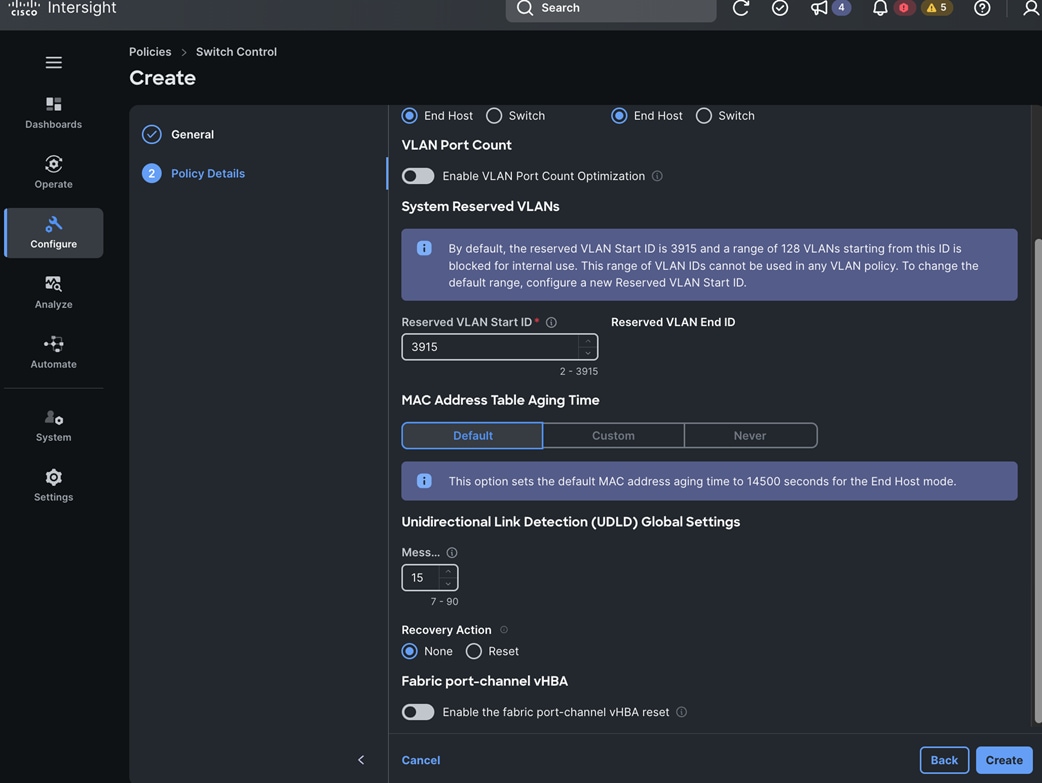Decrement the Reserved VLAN Start ID
The image size is (1042, 783).
click(587, 353)
